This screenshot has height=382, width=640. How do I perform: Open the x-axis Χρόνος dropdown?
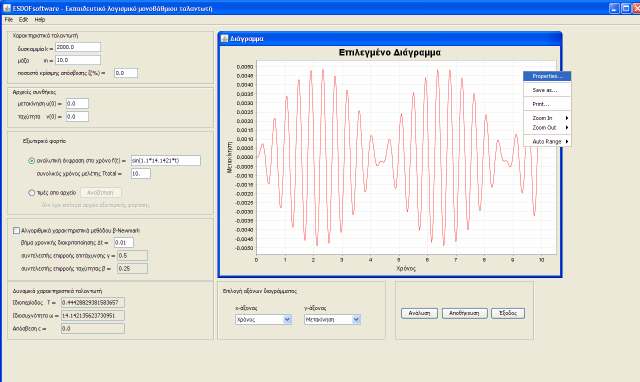point(263,320)
